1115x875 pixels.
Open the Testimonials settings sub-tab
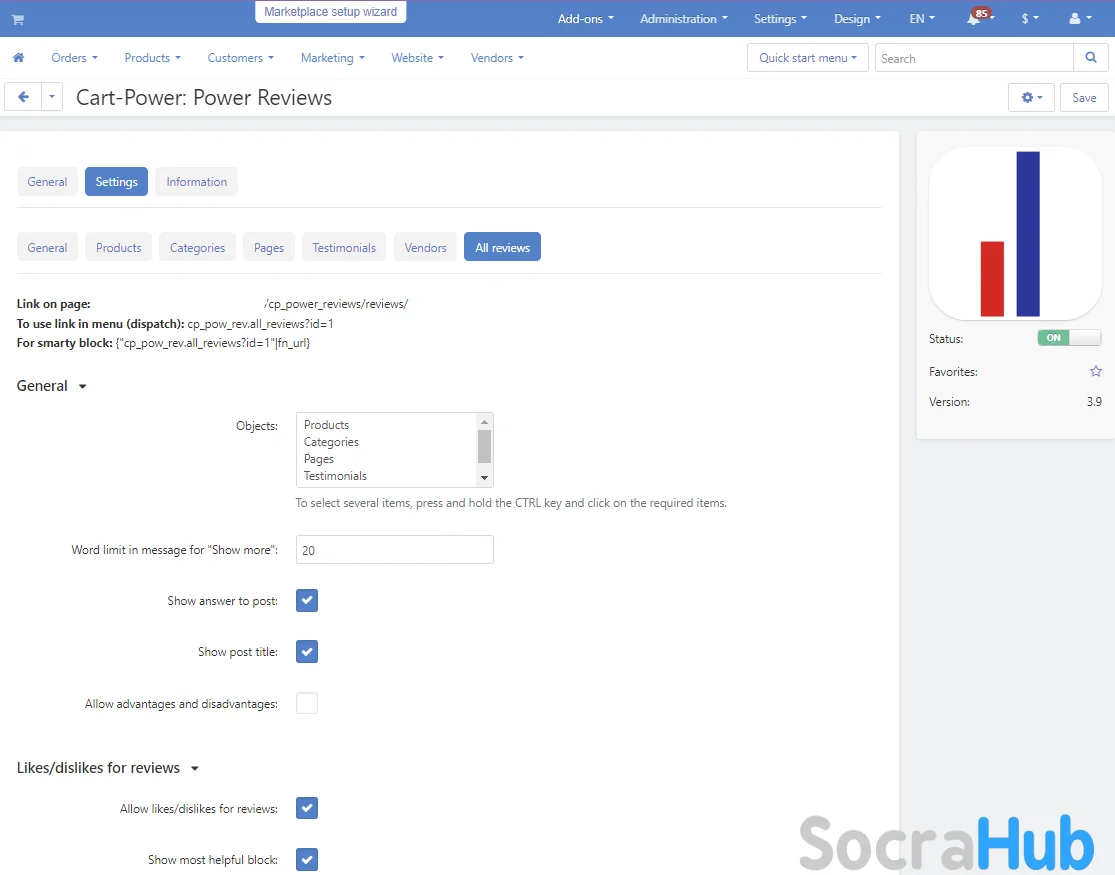344,247
